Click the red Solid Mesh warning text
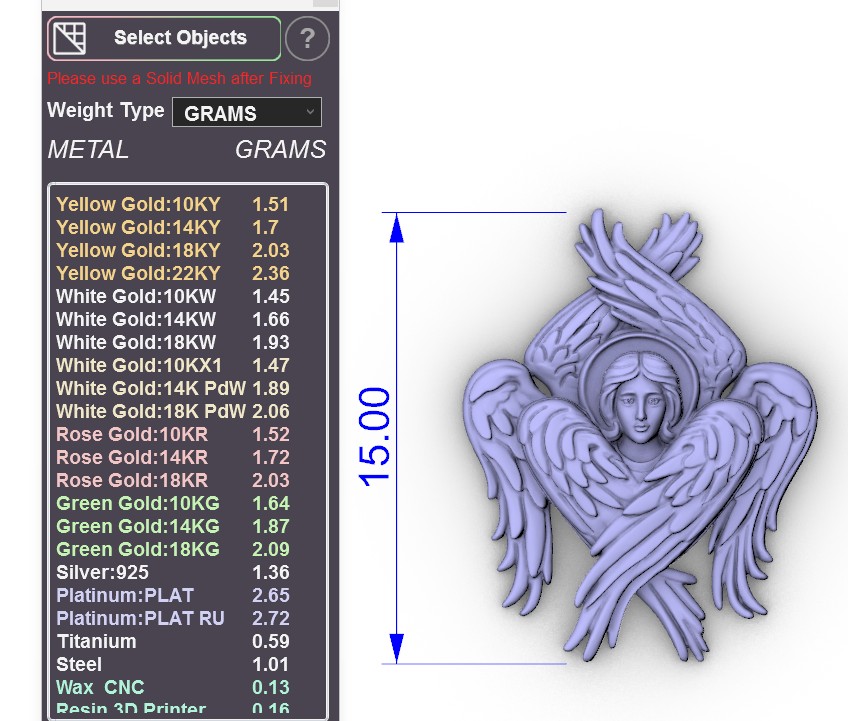This screenshot has height=721, width=848. coord(180,79)
